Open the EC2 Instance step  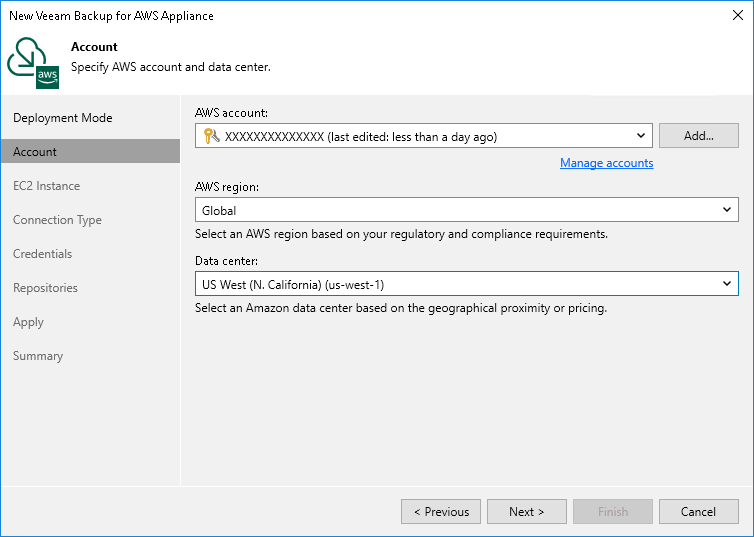[x=46, y=186]
